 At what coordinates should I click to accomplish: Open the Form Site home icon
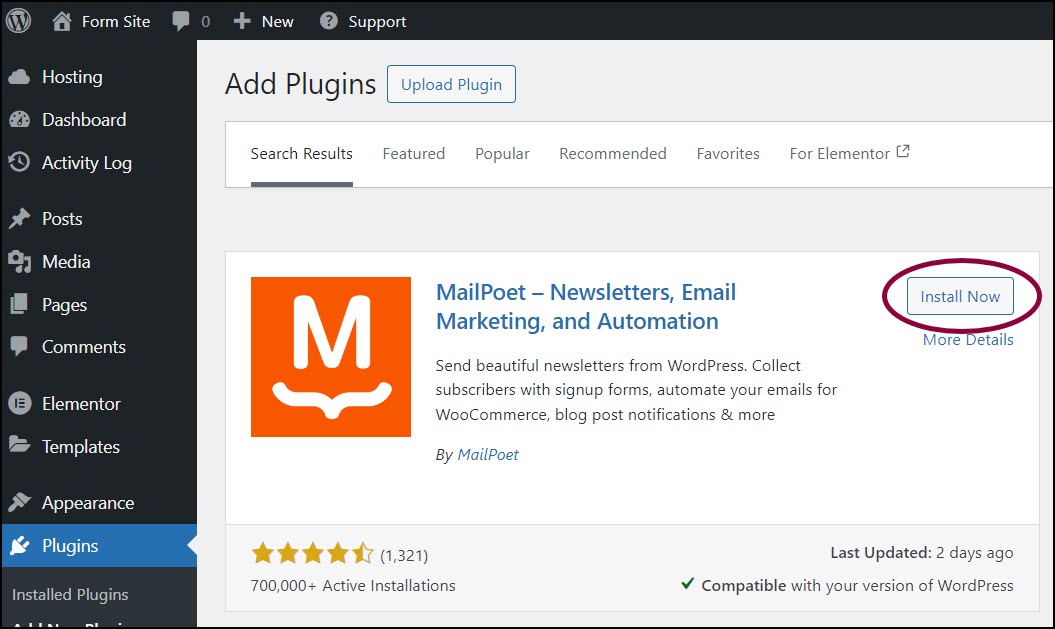pos(62,22)
